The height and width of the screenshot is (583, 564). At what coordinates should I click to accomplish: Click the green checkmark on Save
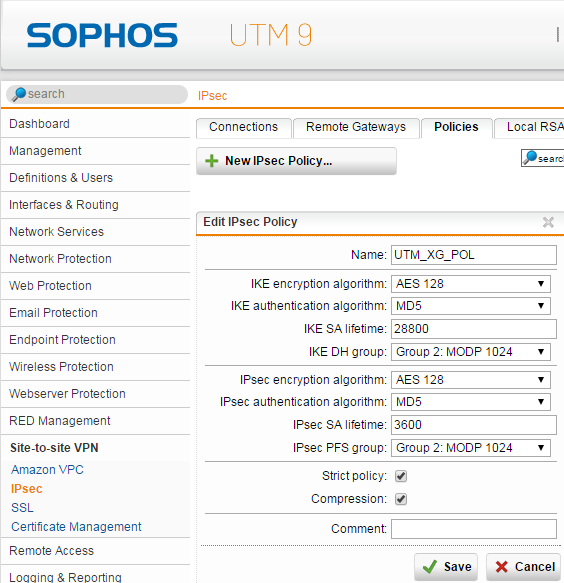pyautogui.click(x=430, y=567)
